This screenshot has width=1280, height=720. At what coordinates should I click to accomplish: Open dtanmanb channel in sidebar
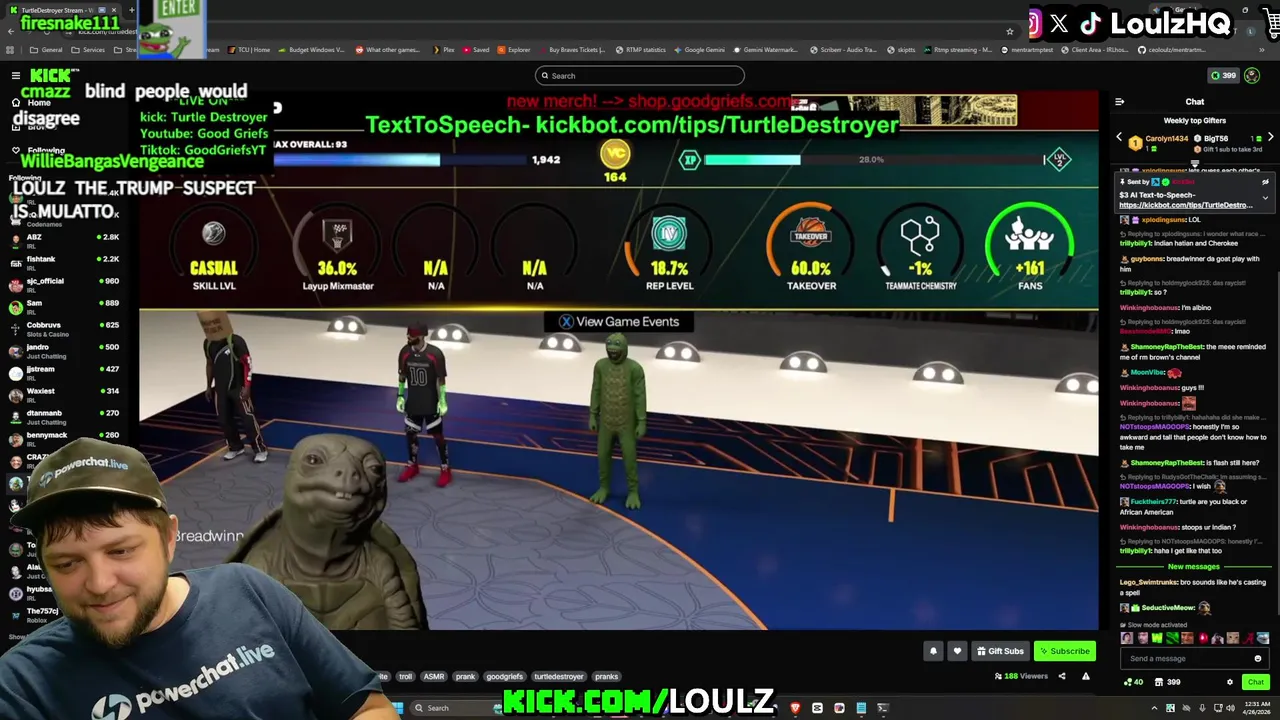tap(65, 417)
